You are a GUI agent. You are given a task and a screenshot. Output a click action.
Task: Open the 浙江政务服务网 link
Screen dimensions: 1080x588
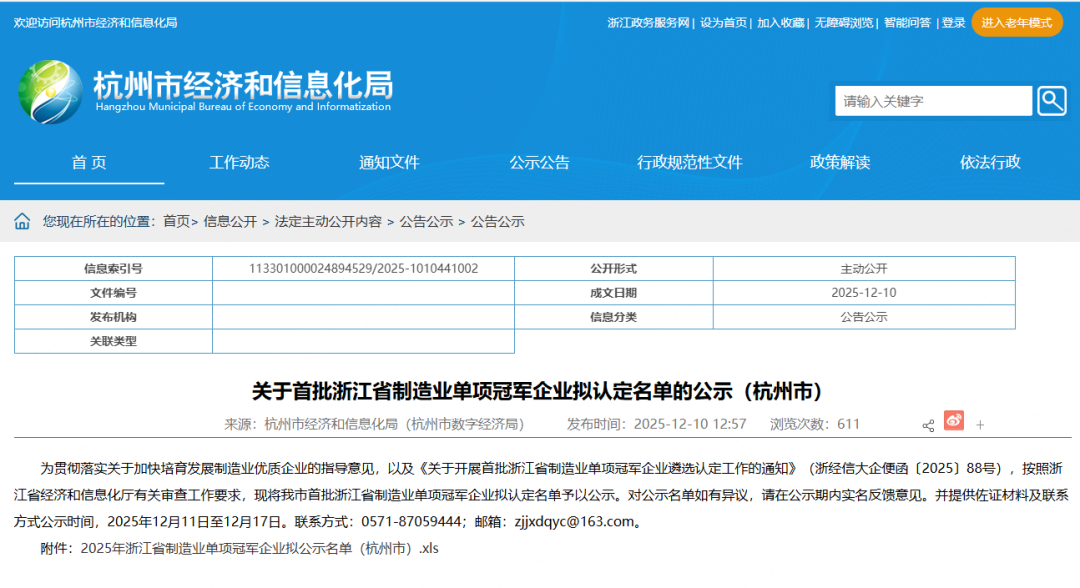point(648,23)
